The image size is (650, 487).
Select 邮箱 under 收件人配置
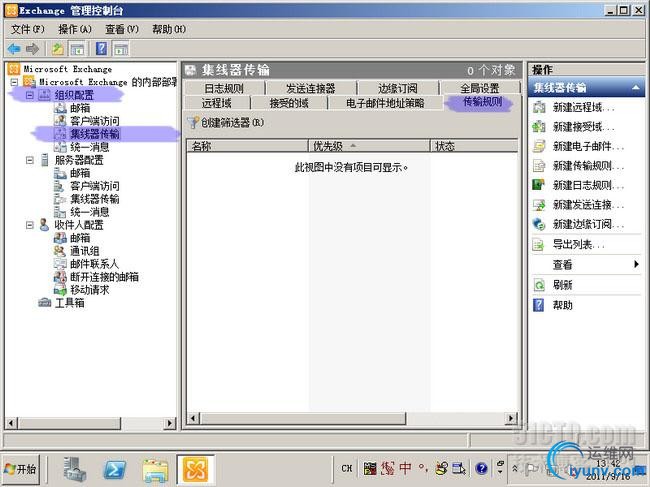80,238
